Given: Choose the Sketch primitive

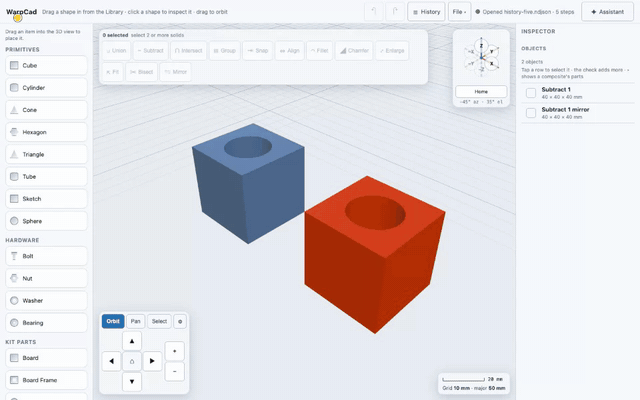Looking at the screenshot, I should point(46,199).
